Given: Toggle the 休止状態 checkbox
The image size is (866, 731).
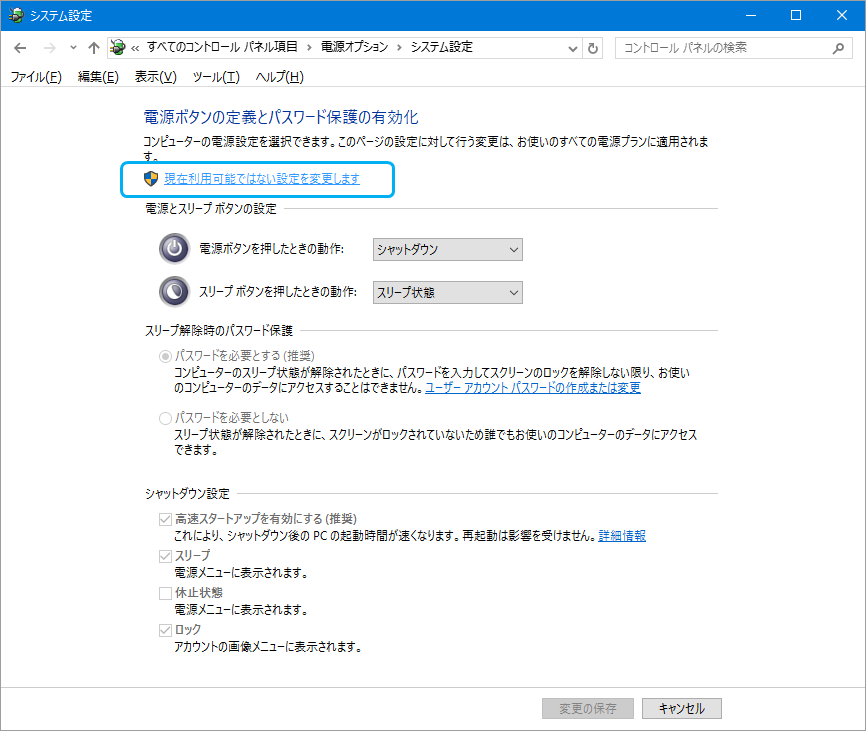Looking at the screenshot, I should [165, 593].
